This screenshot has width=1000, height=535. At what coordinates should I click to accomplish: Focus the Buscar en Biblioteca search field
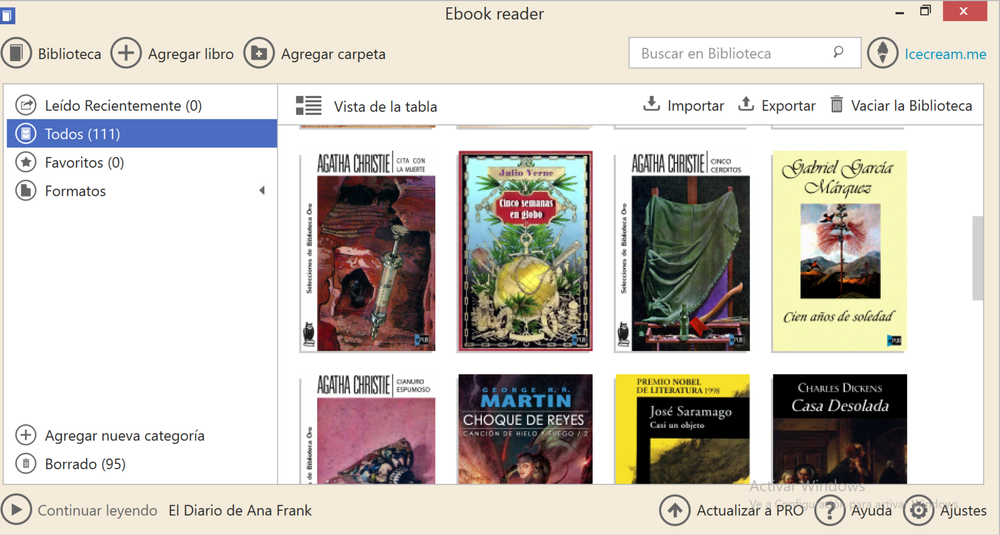(x=744, y=53)
